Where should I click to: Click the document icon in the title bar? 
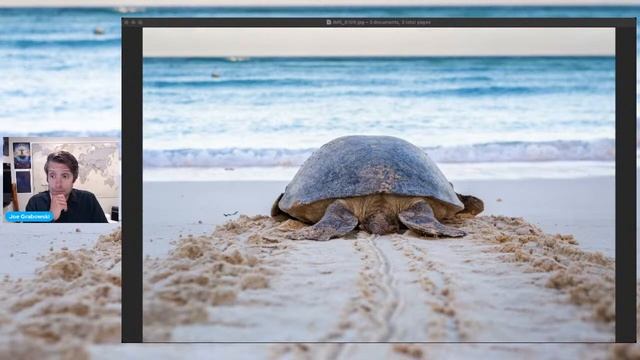[x=329, y=22]
